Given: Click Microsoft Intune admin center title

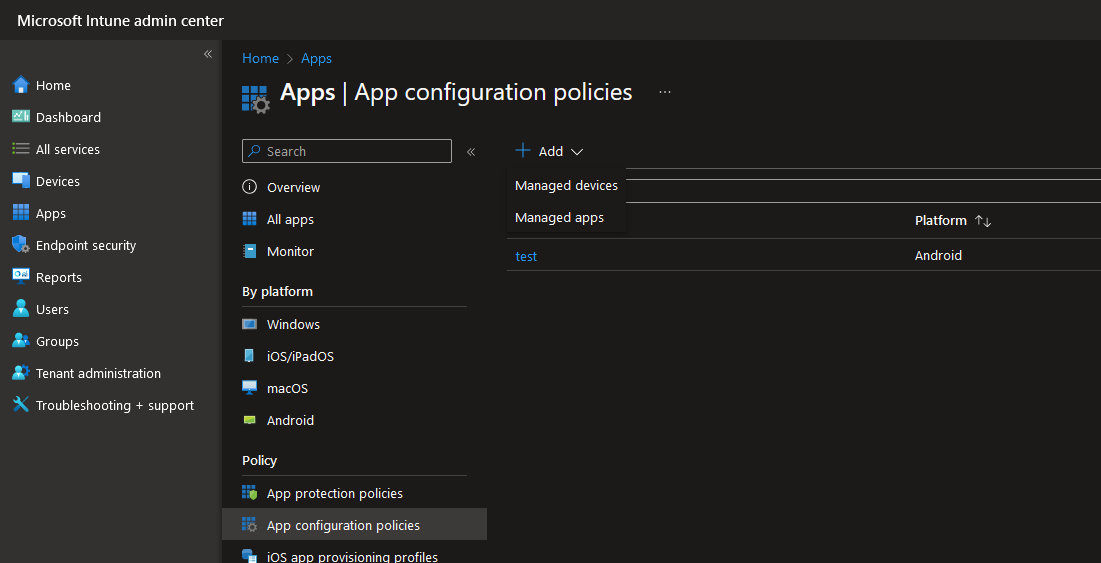Looking at the screenshot, I should (121, 20).
